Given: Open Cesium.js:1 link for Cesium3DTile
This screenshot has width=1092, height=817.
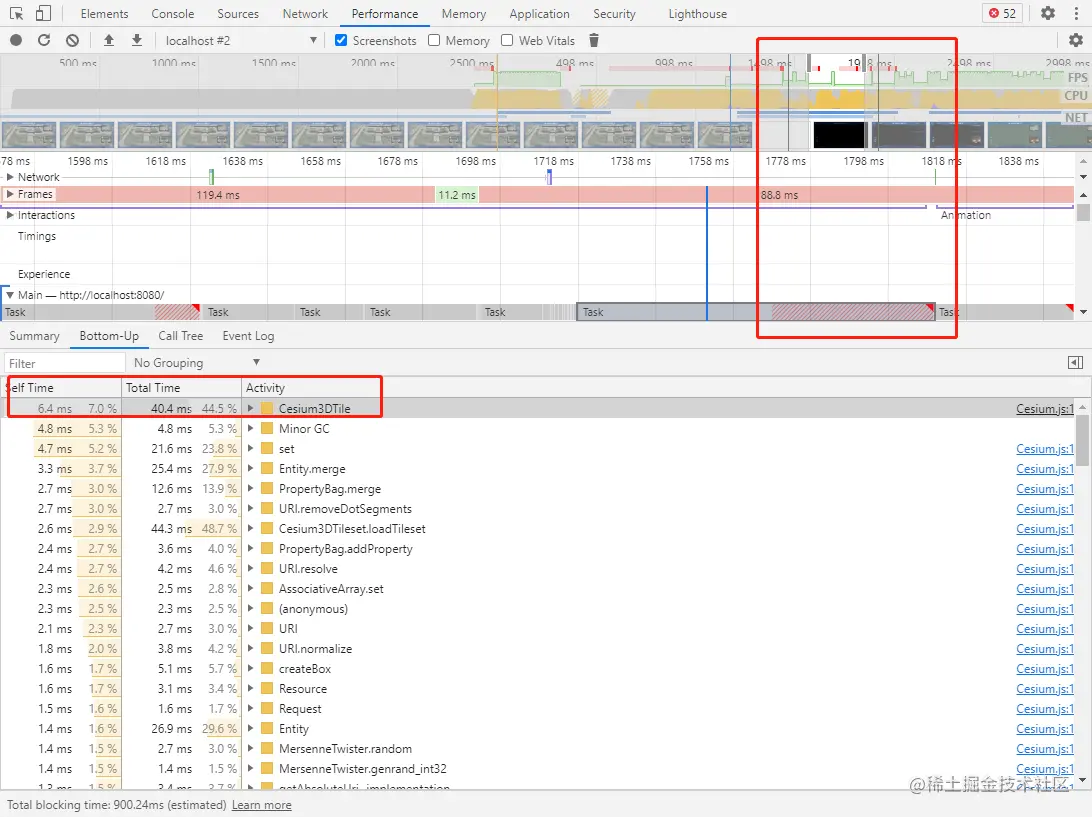Looking at the screenshot, I should [x=1045, y=409].
